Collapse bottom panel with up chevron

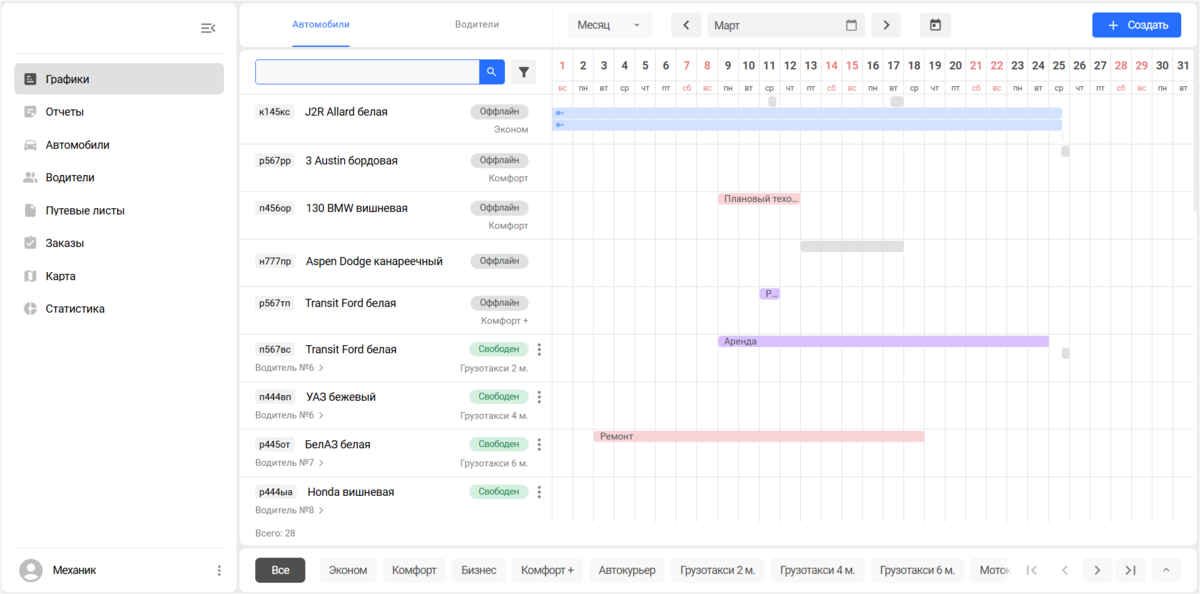click(x=1165, y=570)
